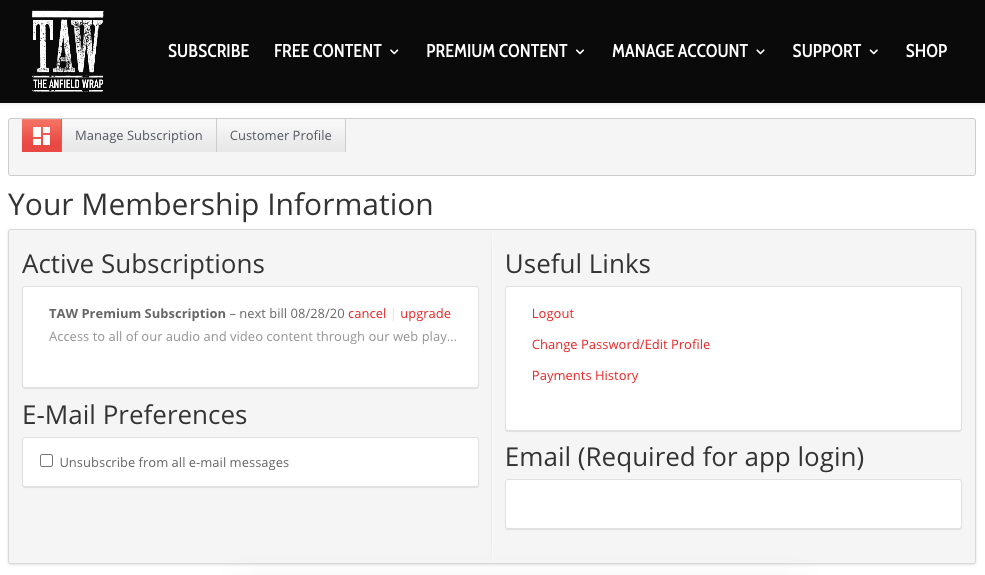
Task: View the Payments History link
Action: coord(585,375)
